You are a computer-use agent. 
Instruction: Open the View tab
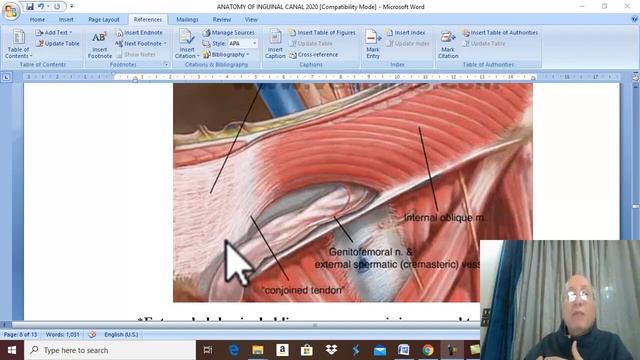click(x=251, y=19)
